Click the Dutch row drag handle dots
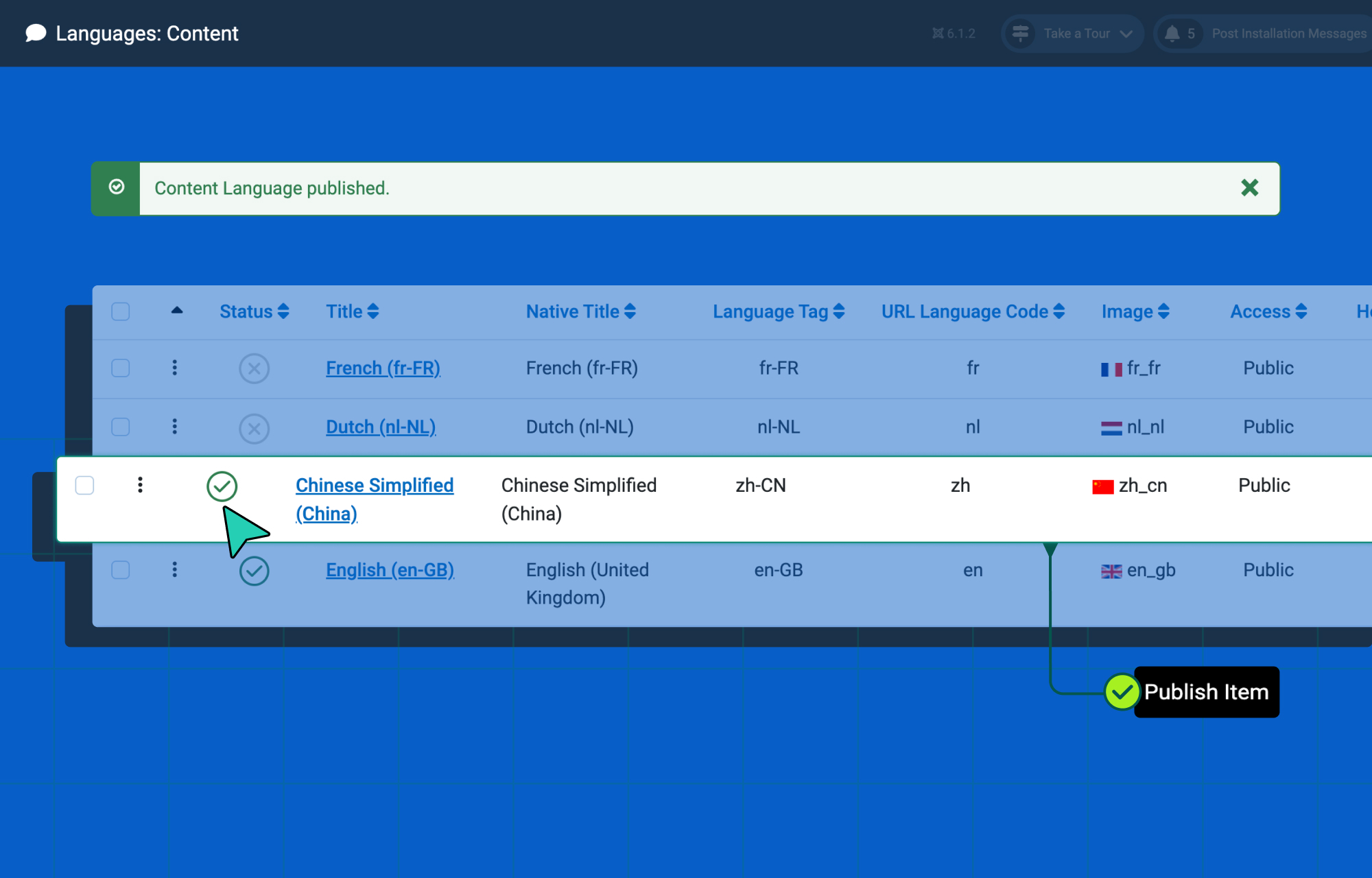The height and width of the screenshot is (878, 1372). click(x=175, y=427)
